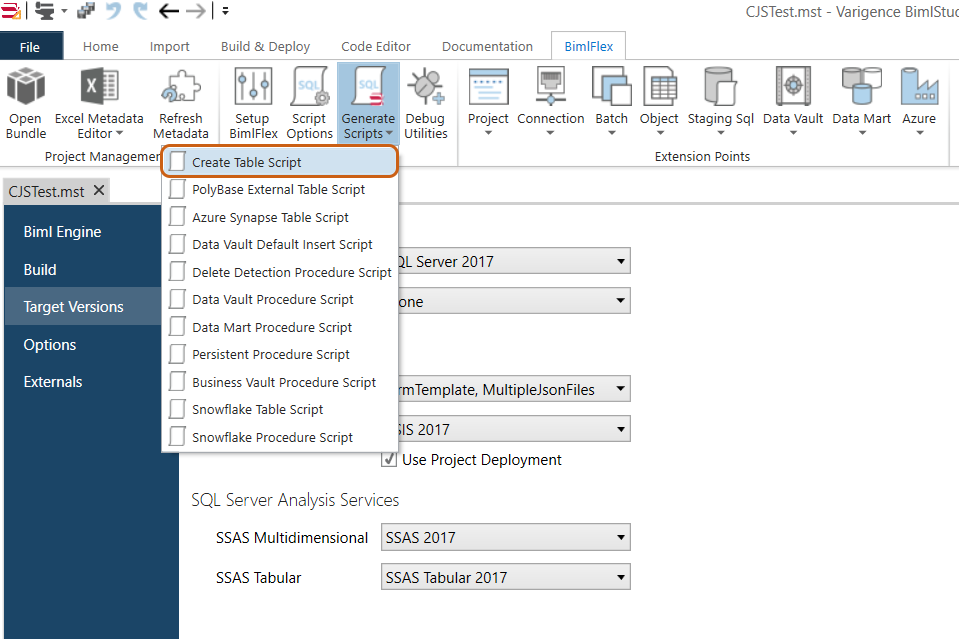Open the Code Editor ribbon tab
Image resolution: width=959 pixels, height=639 pixels.
point(376,46)
